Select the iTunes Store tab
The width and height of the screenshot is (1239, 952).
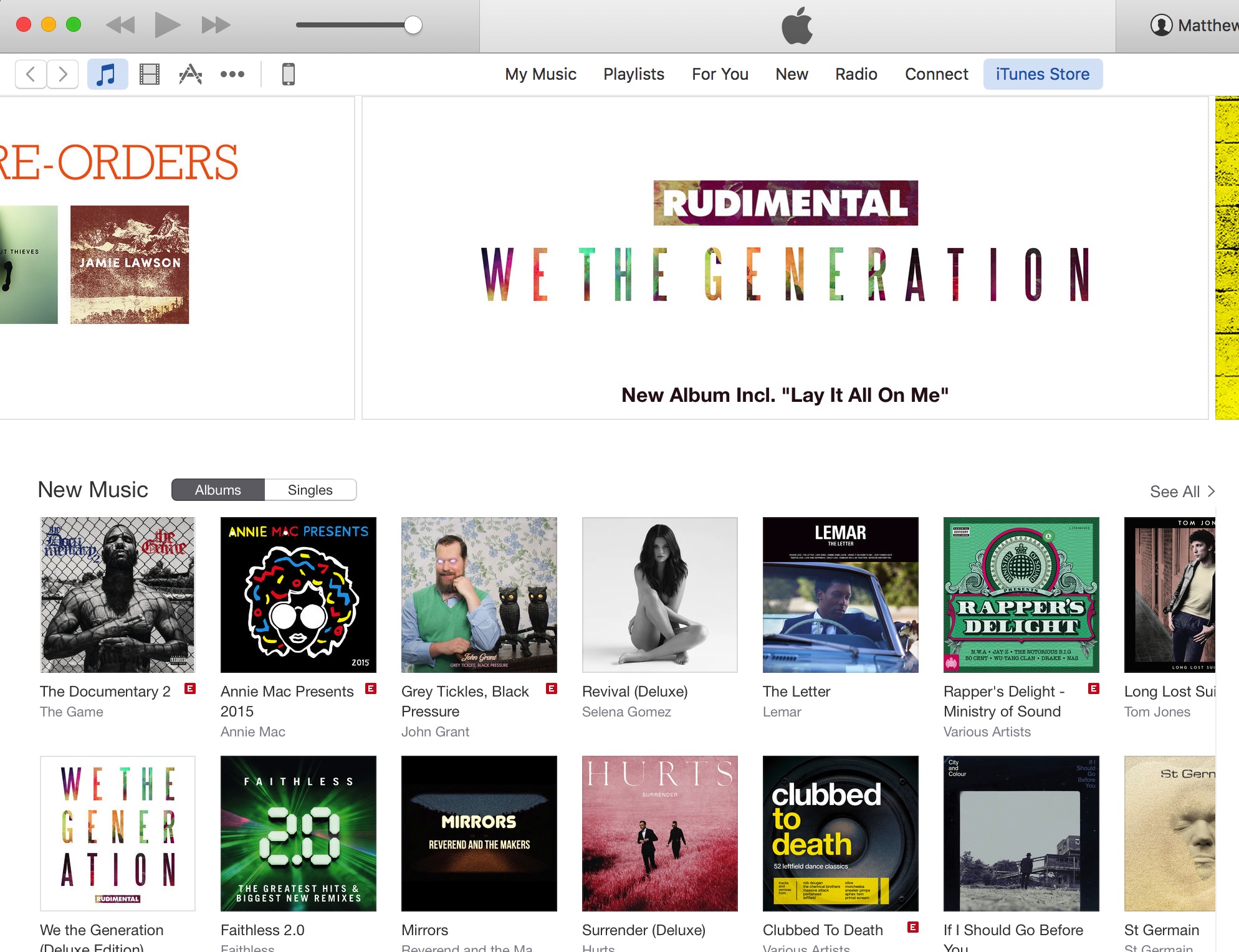1043,74
